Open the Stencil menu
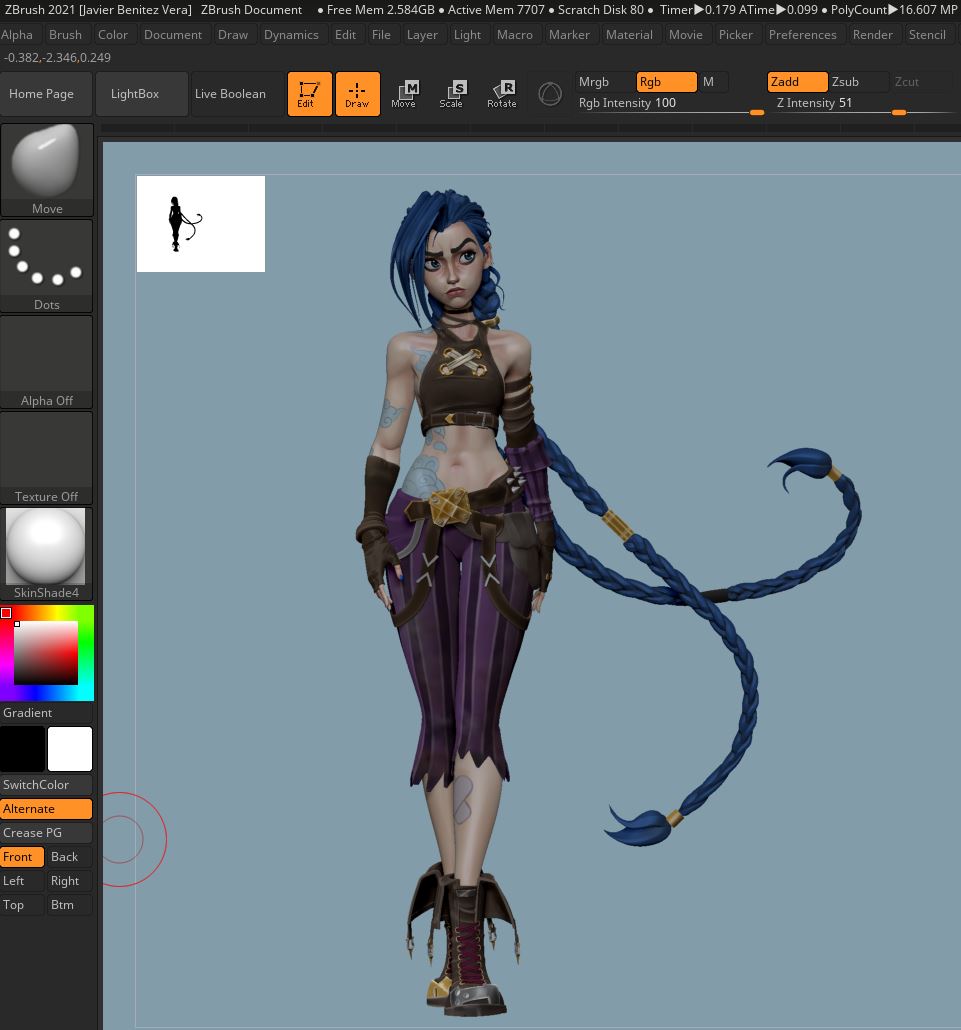 [x=927, y=35]
